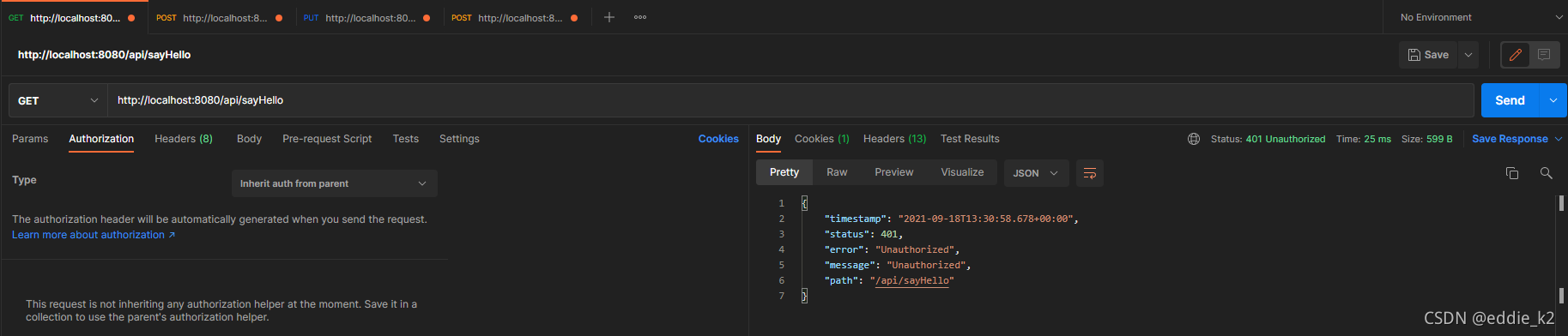The image size is (1568, 336).
Task: Send the request with the Send button
Action: tap(1510, 100)
